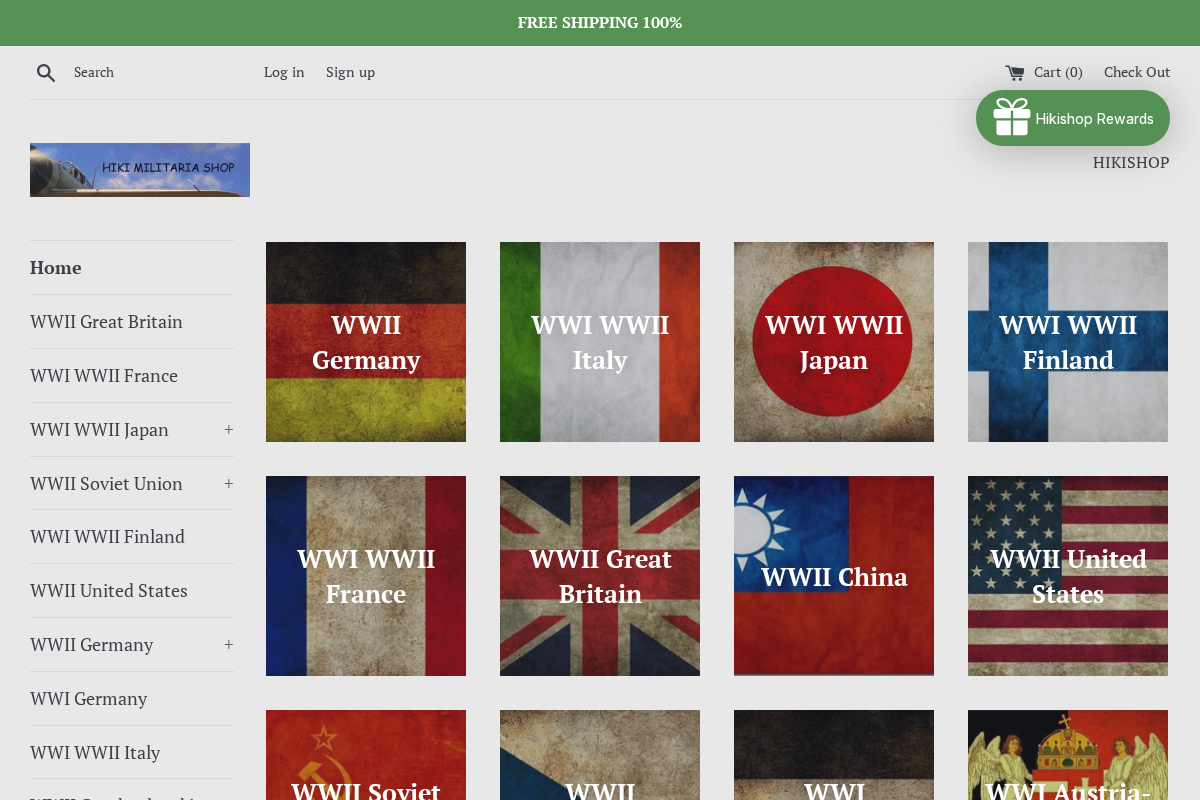Select WWI WWII Finland in the sidebar

pyautogui.click(x=107, y=537)
